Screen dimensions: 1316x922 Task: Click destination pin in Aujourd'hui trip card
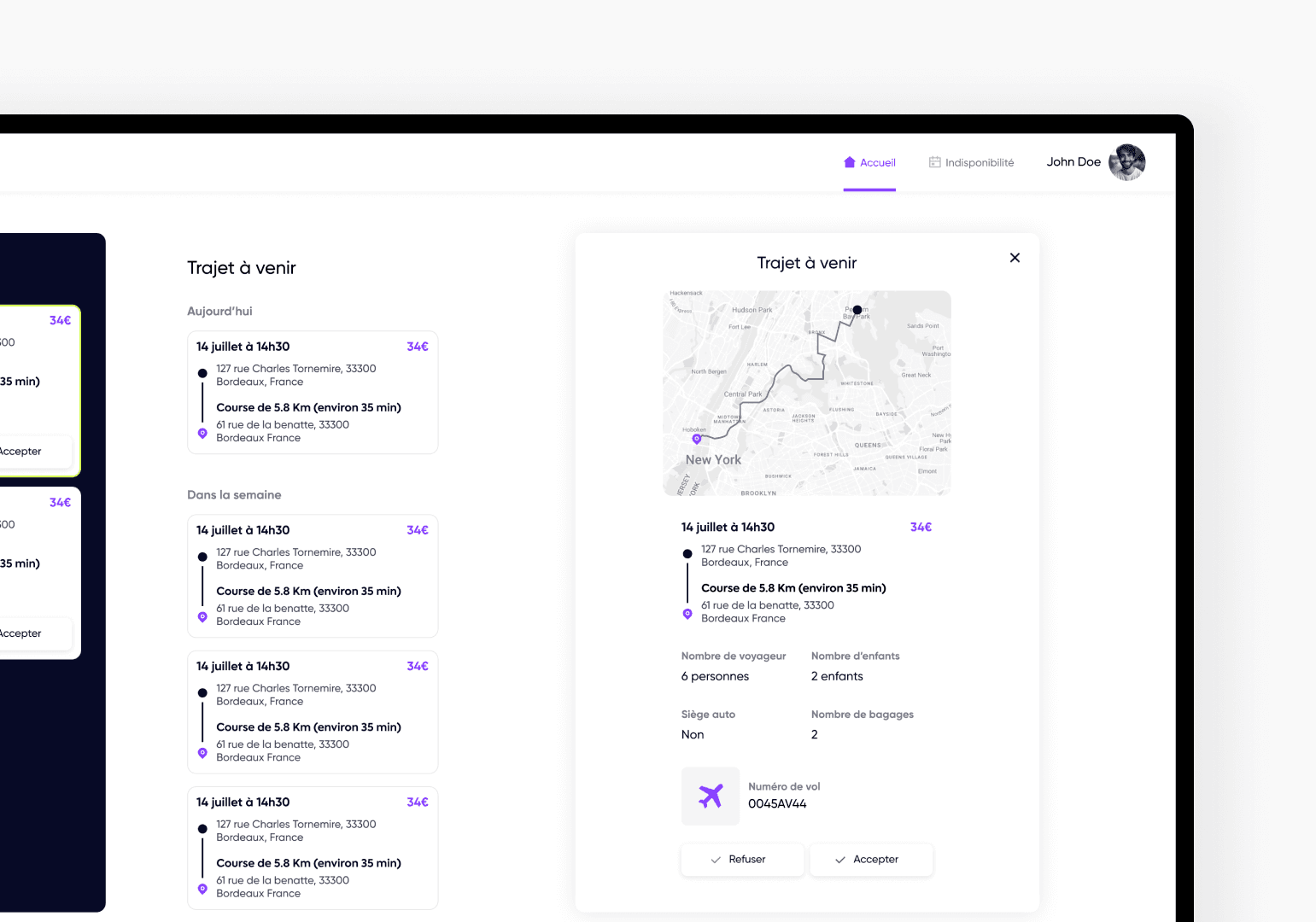[x=202, y=434]
